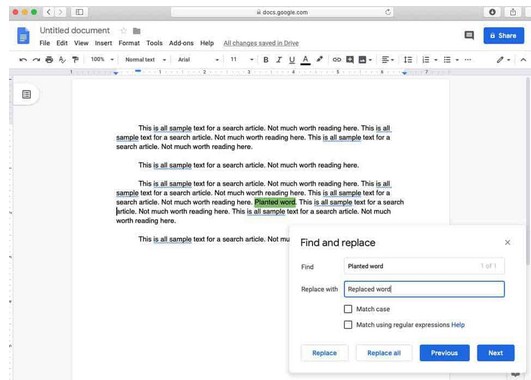The width and height of the screenshot is (531, 380).
Task: Show more toolbar options ellipsis
Action: click(x=468, y=60)
